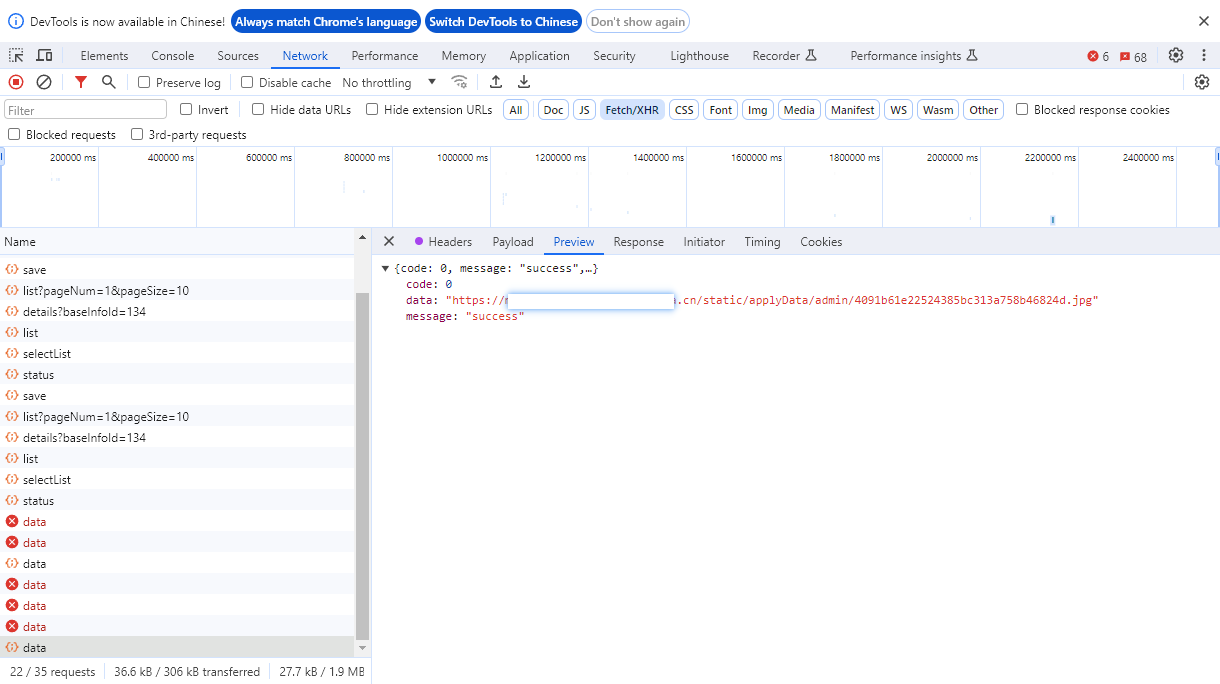Open the Initiator tab
Screen dimensions: 1220x684
704,242
